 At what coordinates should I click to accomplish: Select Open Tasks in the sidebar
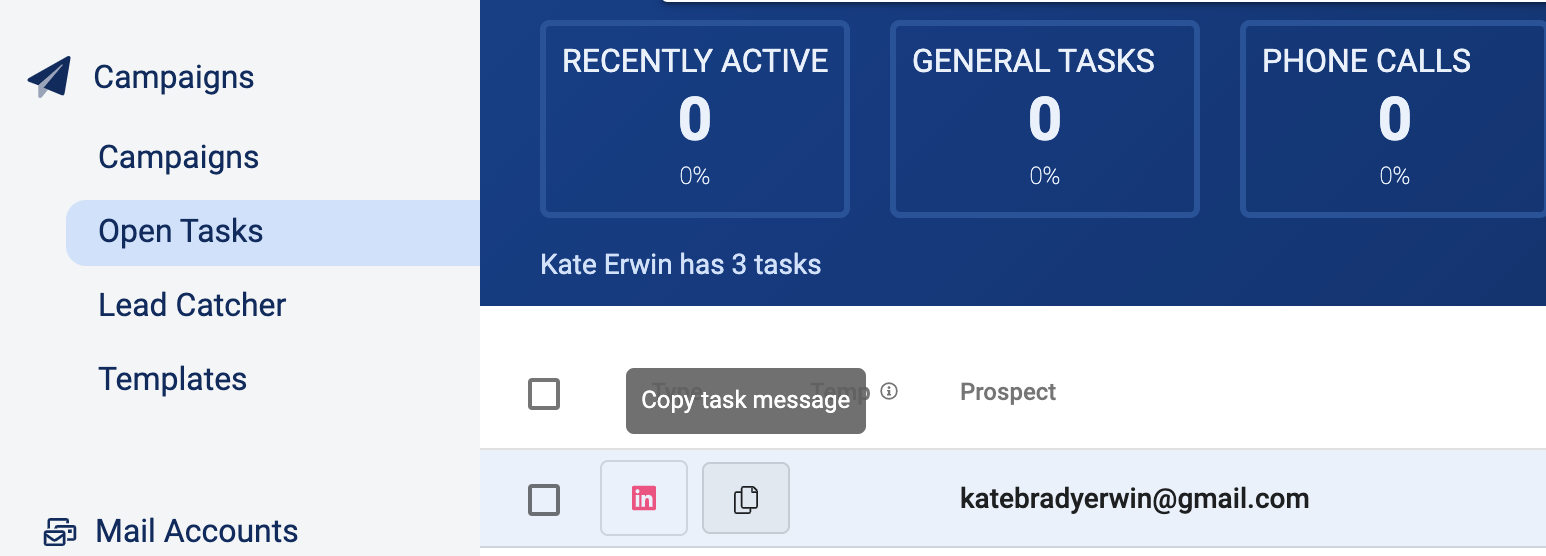pos(181,231)
